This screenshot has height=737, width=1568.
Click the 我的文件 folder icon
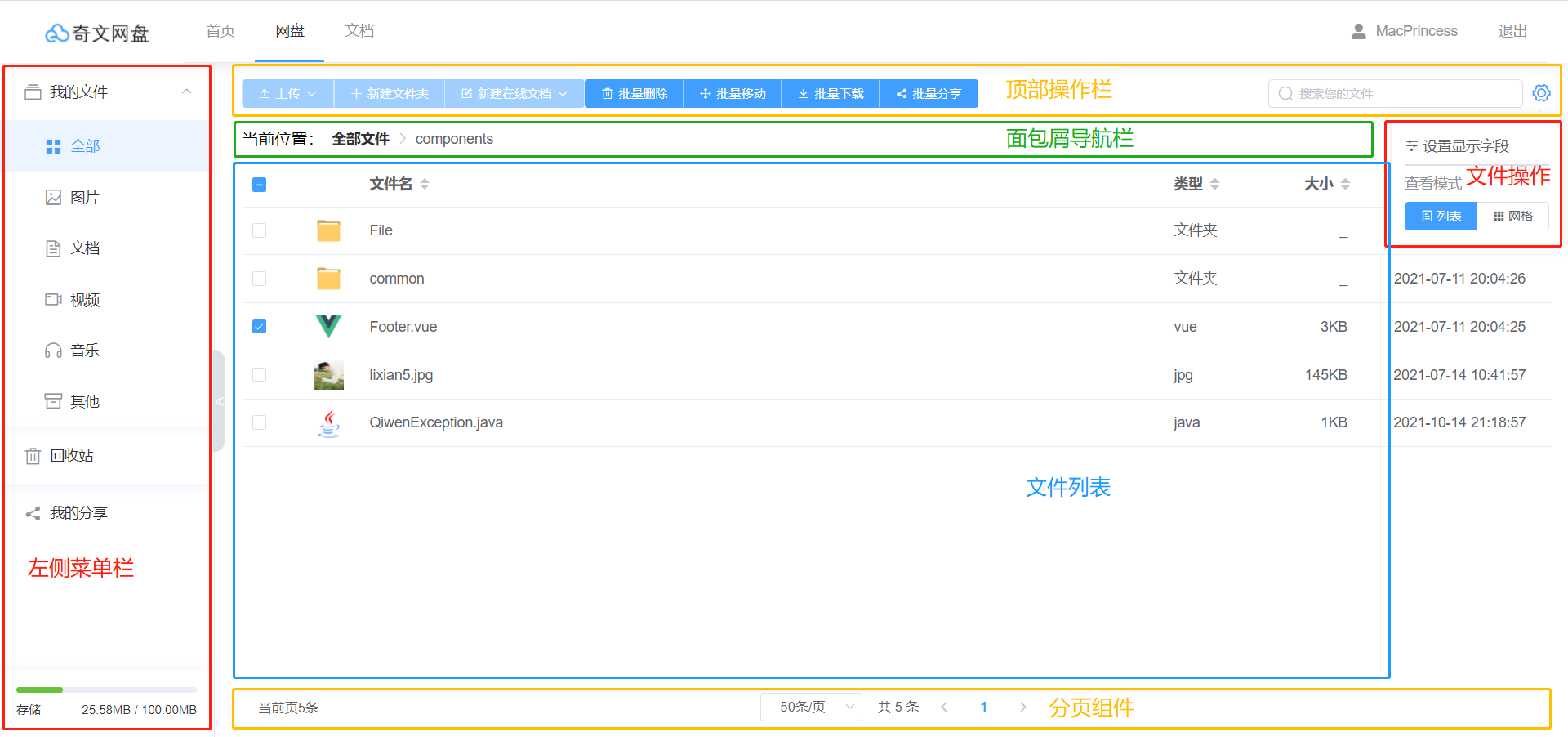pyautogui.click(x=33, y=92)
